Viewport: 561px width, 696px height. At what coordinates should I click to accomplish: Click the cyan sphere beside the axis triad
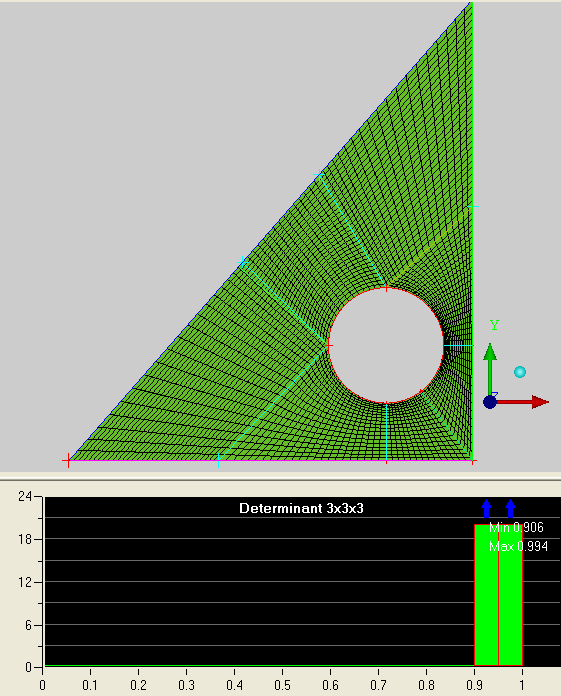(x=520, y=372)
